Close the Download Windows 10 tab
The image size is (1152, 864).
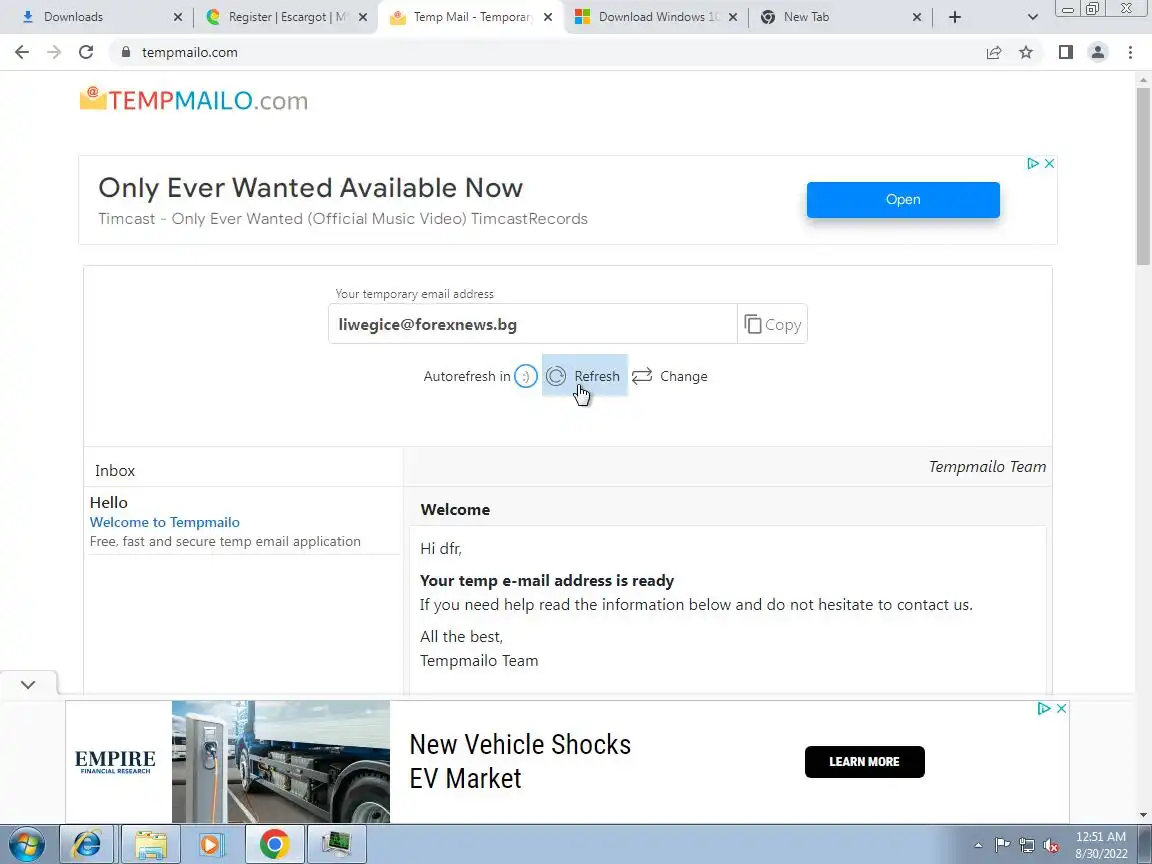[x=732, y=17]
